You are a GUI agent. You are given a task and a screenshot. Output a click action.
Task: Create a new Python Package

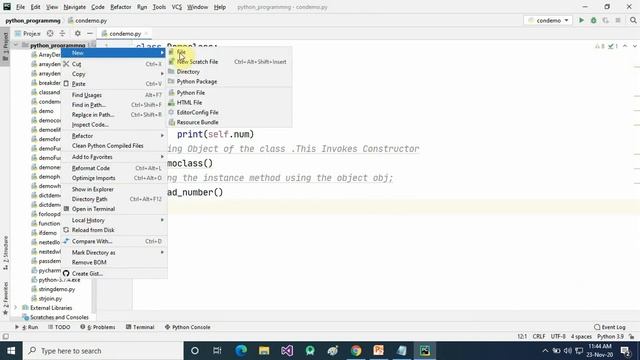pos(229,81)
